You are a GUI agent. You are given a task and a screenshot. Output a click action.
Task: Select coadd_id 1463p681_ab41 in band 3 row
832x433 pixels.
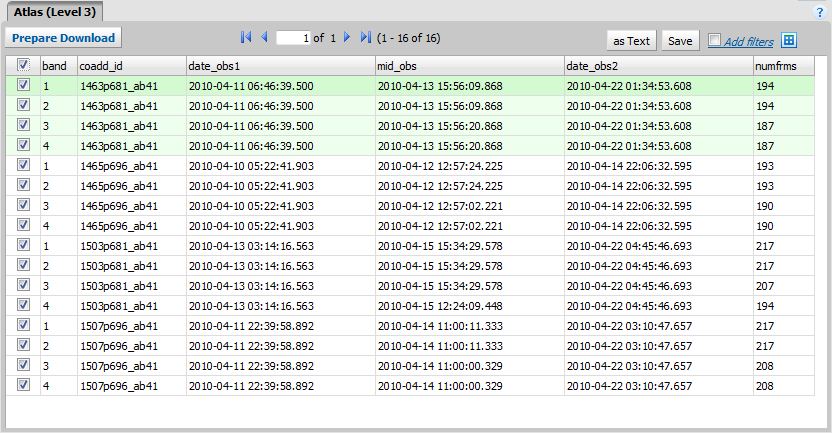click(119, 126)
